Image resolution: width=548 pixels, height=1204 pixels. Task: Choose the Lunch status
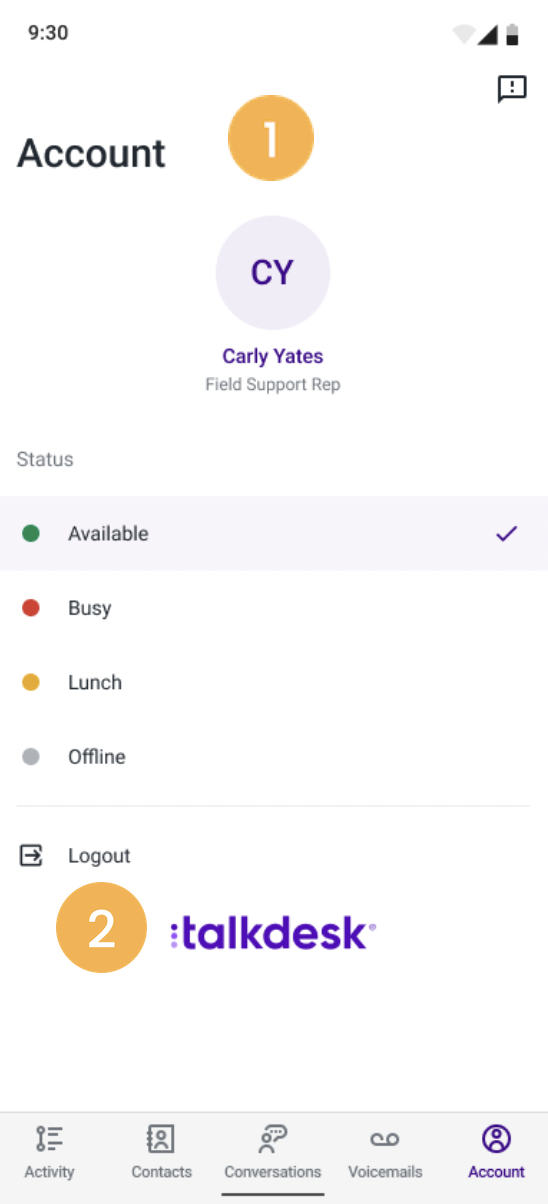point(274,682)
